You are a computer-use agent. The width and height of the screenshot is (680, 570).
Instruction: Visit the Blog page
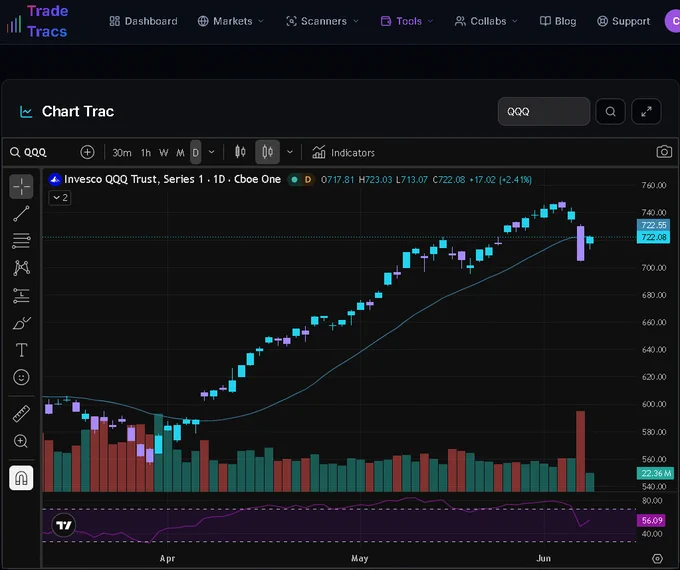(x=558, y=21)
